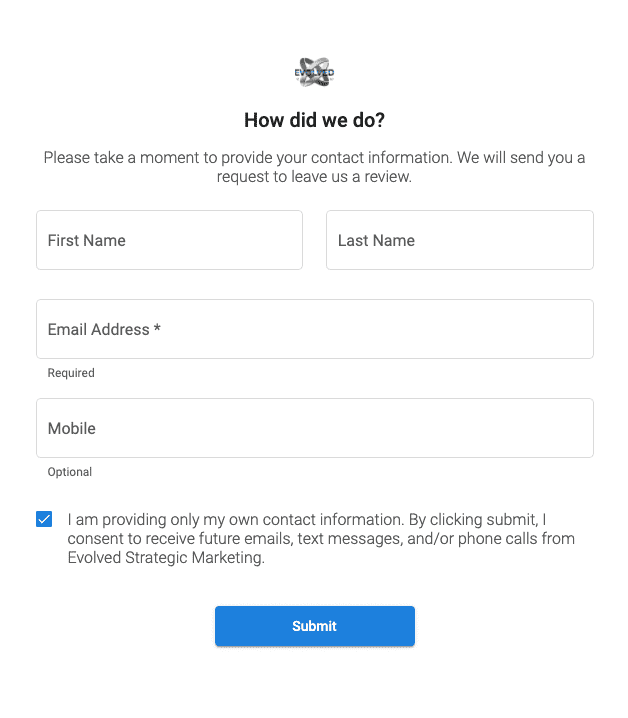Click the white checkmark icon in the consent box
Viewport: 628px width, 718px height.
(x=44, y=520)
